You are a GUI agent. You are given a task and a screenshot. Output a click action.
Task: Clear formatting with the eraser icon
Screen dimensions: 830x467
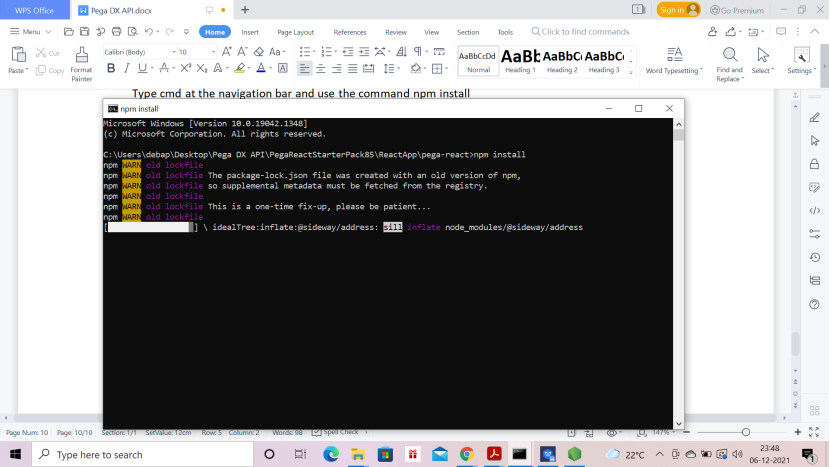[259, 51]
